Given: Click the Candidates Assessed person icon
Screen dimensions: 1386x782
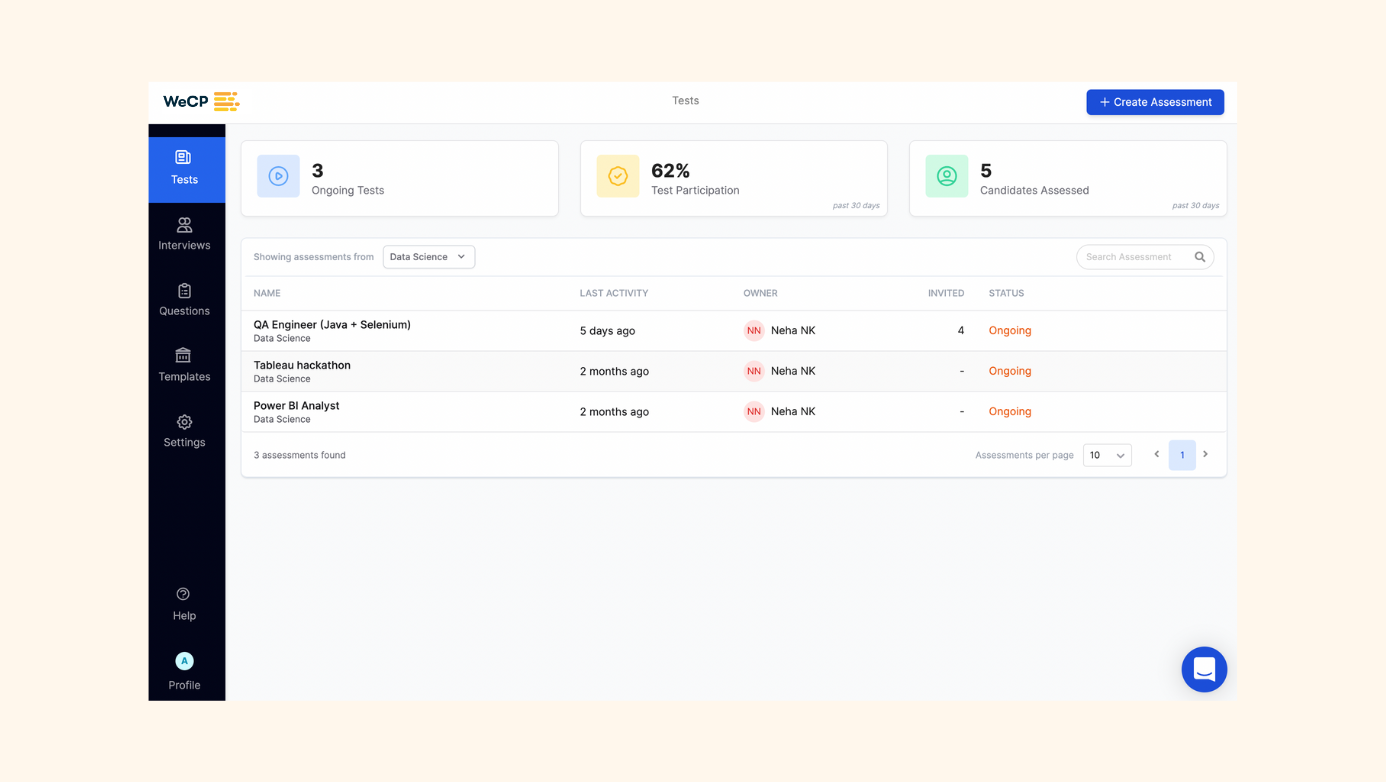Looking at the screenshot, I should pyautogui.click(x=947, y=176).
